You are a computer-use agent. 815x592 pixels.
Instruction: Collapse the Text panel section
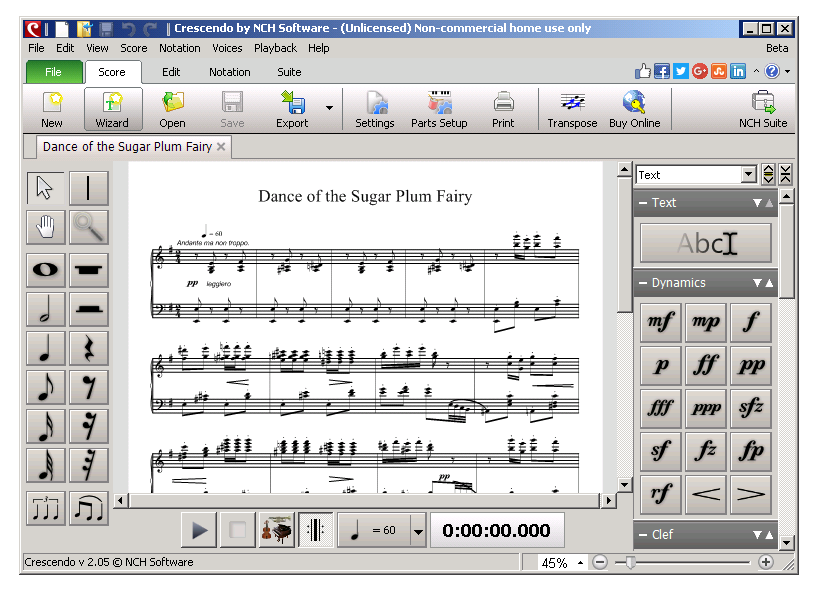tap(643, 203)
